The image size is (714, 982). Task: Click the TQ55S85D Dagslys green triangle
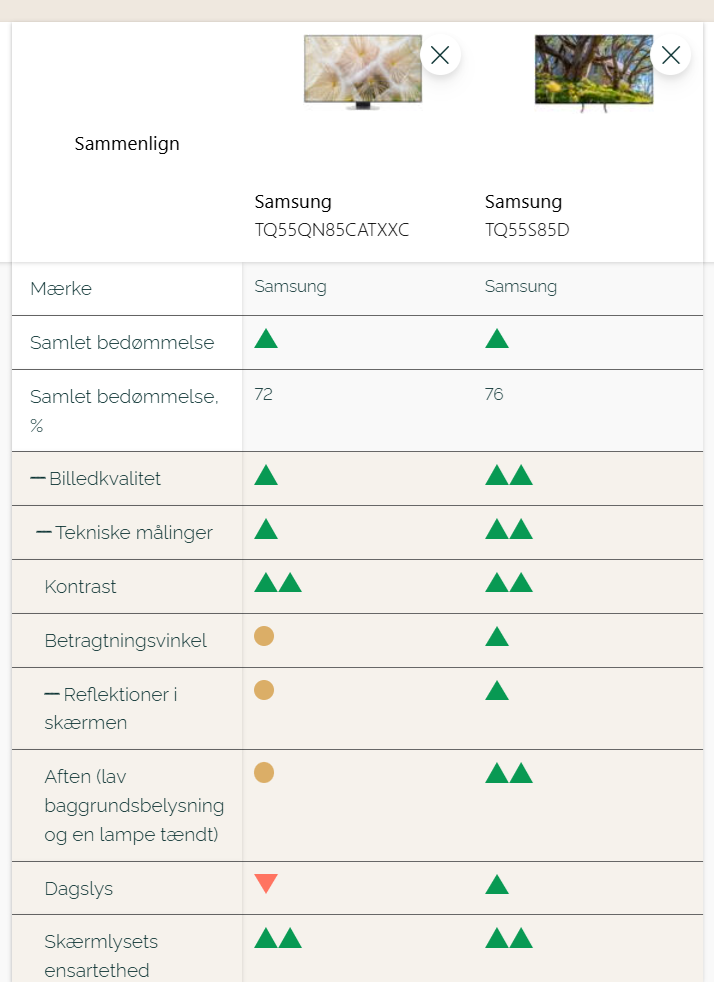[497, 884]
